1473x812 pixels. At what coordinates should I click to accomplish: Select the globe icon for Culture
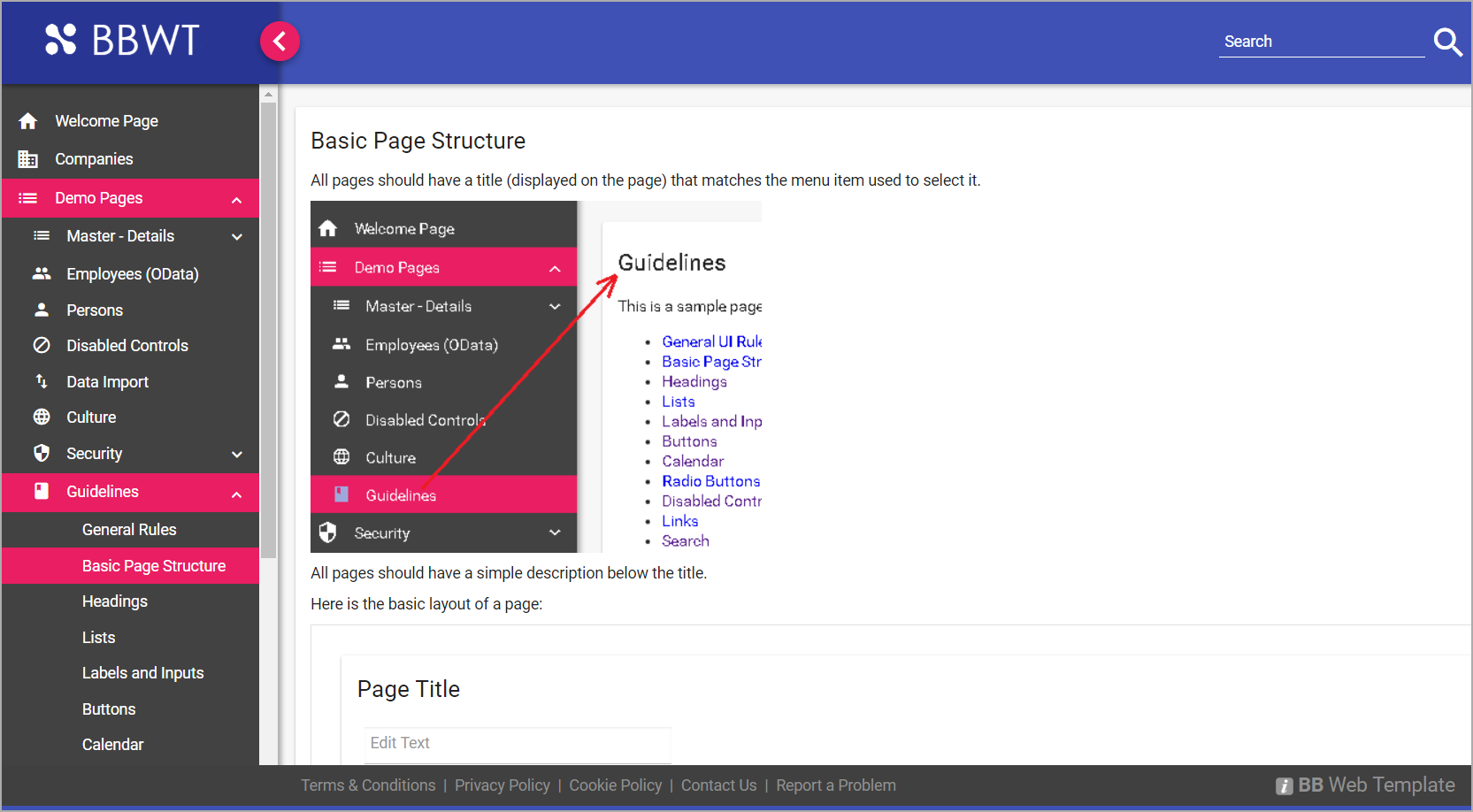(42, 417)
